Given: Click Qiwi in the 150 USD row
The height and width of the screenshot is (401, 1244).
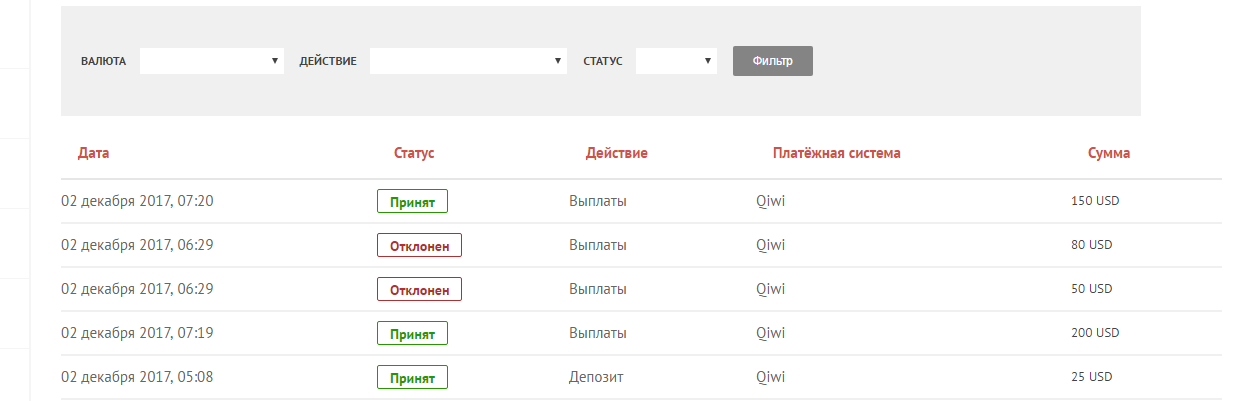Looking at the screenshot, I should pyautogui.click(x=770, y=201).
